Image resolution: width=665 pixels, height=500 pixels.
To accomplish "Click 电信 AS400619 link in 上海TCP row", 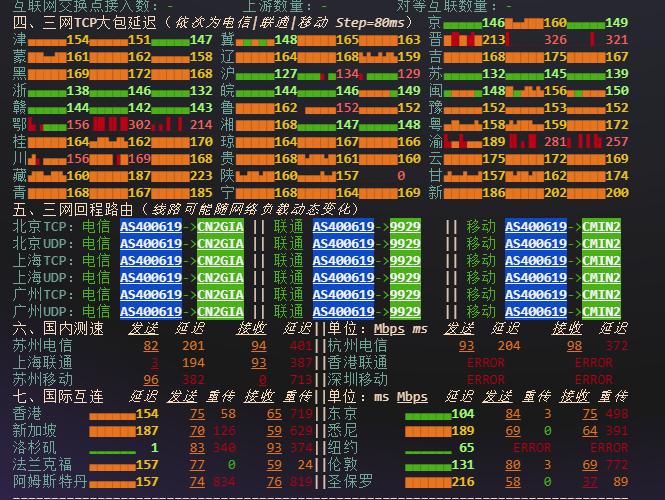I will [x=151, y=261].
